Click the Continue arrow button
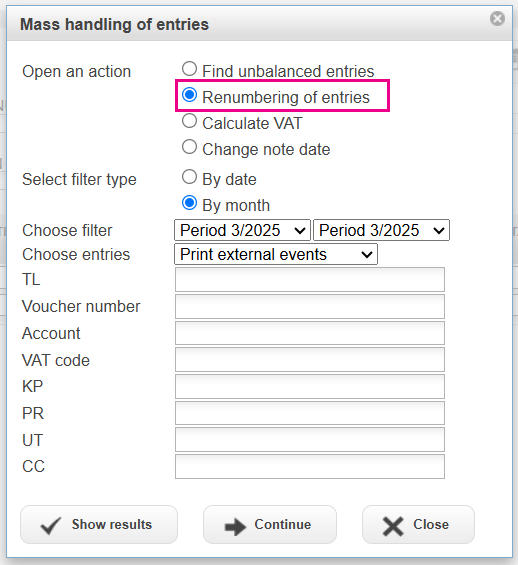Viewport: 518px width, 565px height. pos(270,525)
